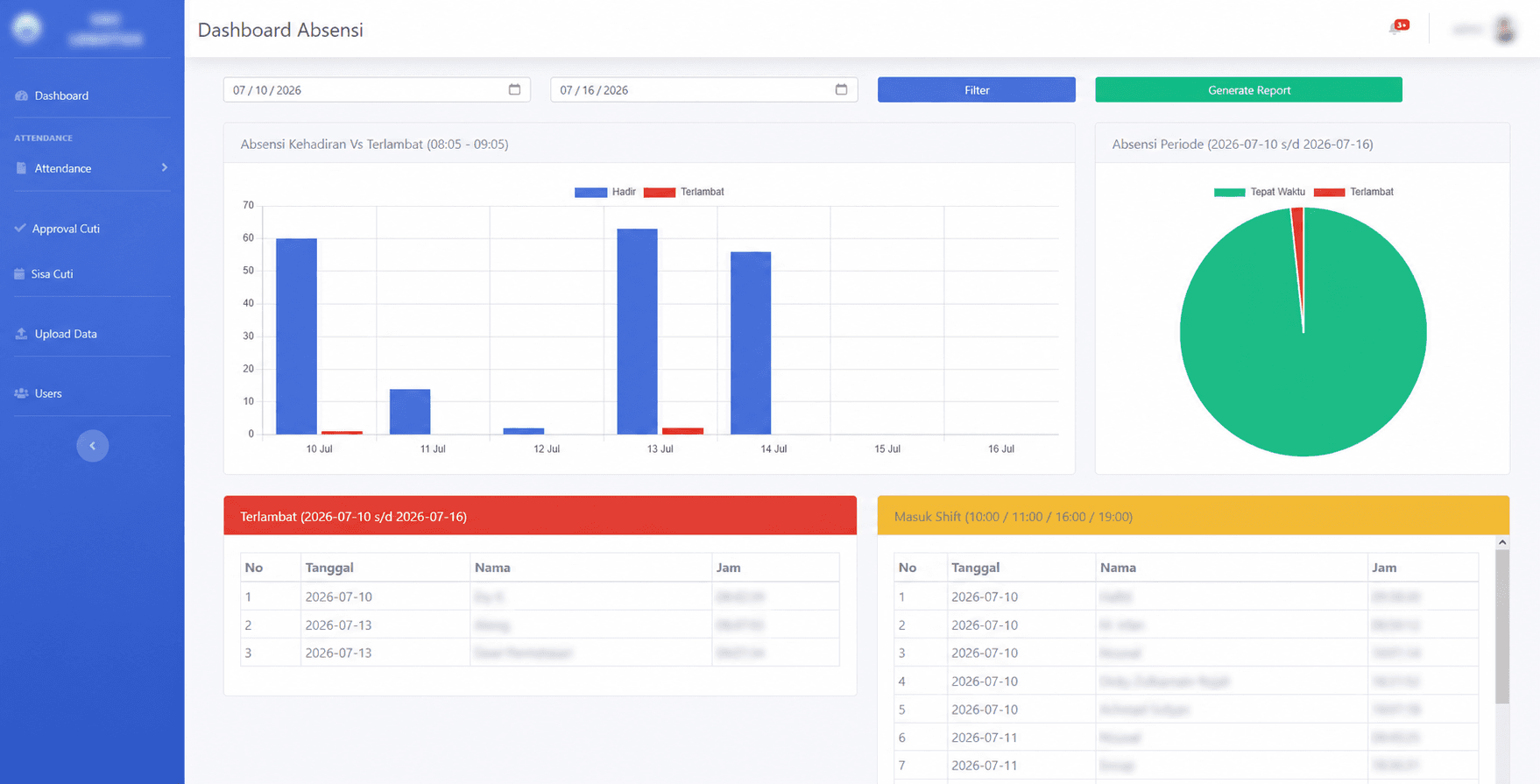Image resolution: width=1540 pixels, height=784 pixels.
Task: Open the notification bell with red badge
Action: click(x=1398, y=28)
